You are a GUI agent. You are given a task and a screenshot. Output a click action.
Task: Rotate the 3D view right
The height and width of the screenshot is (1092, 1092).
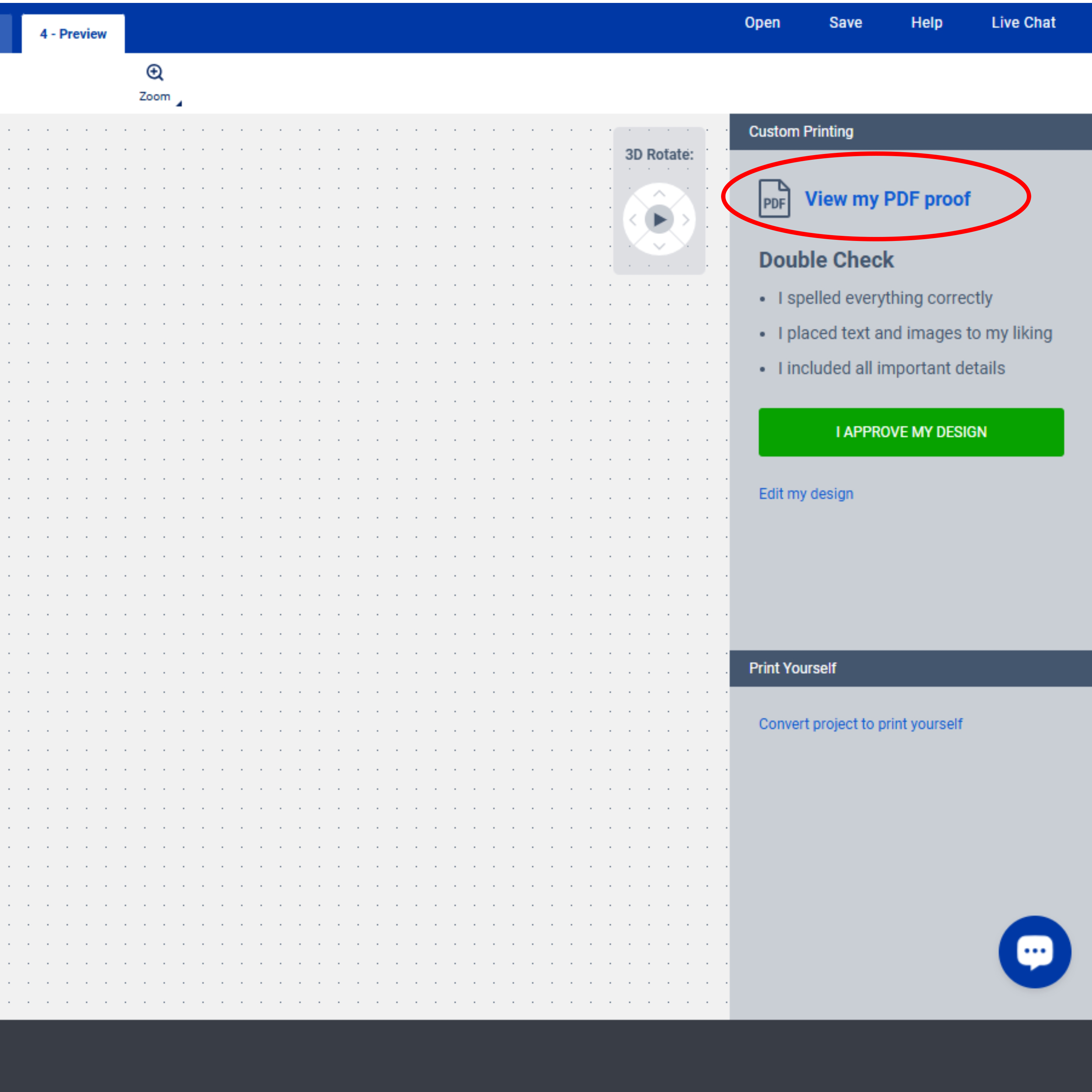(686, 219)
